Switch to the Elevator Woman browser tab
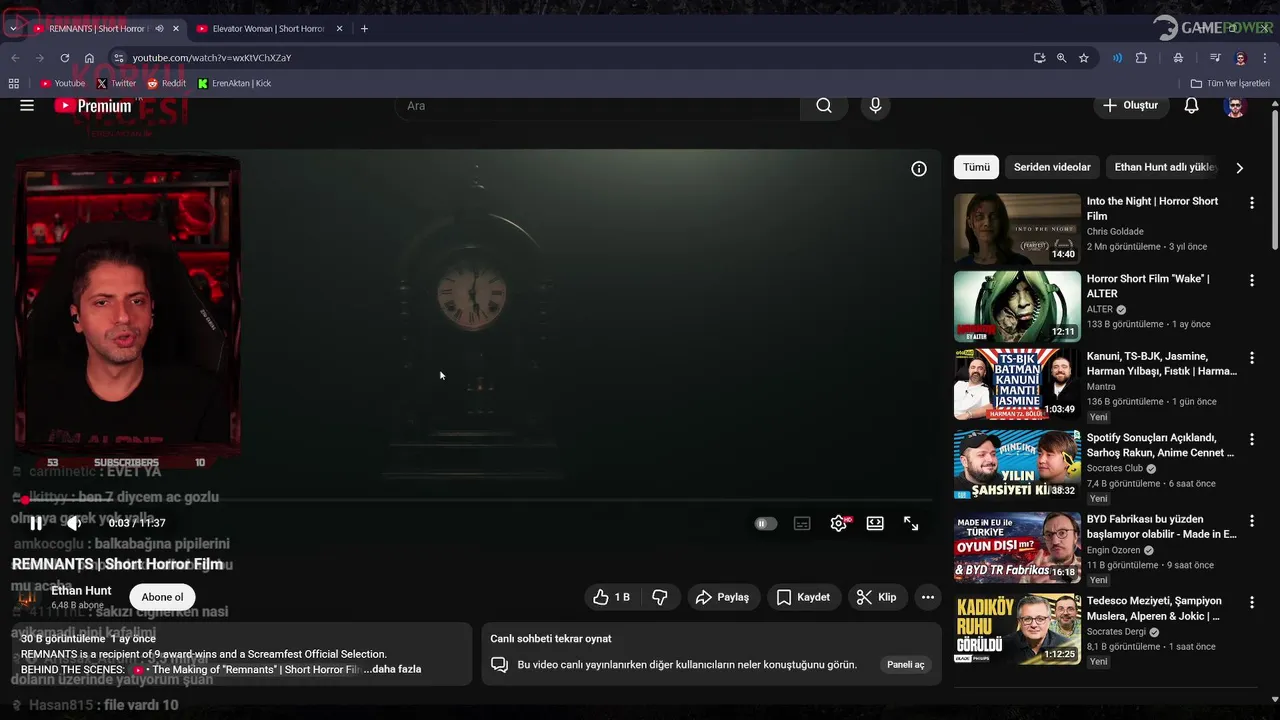 click(x=268, y=29)
